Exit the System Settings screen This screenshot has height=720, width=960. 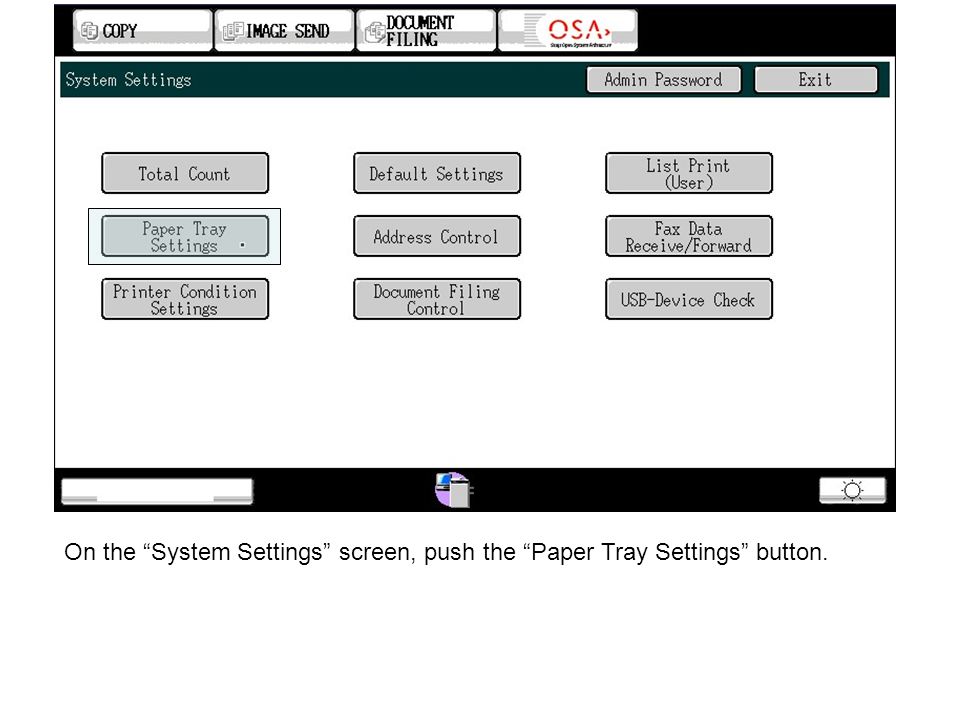tap(816, 80)
